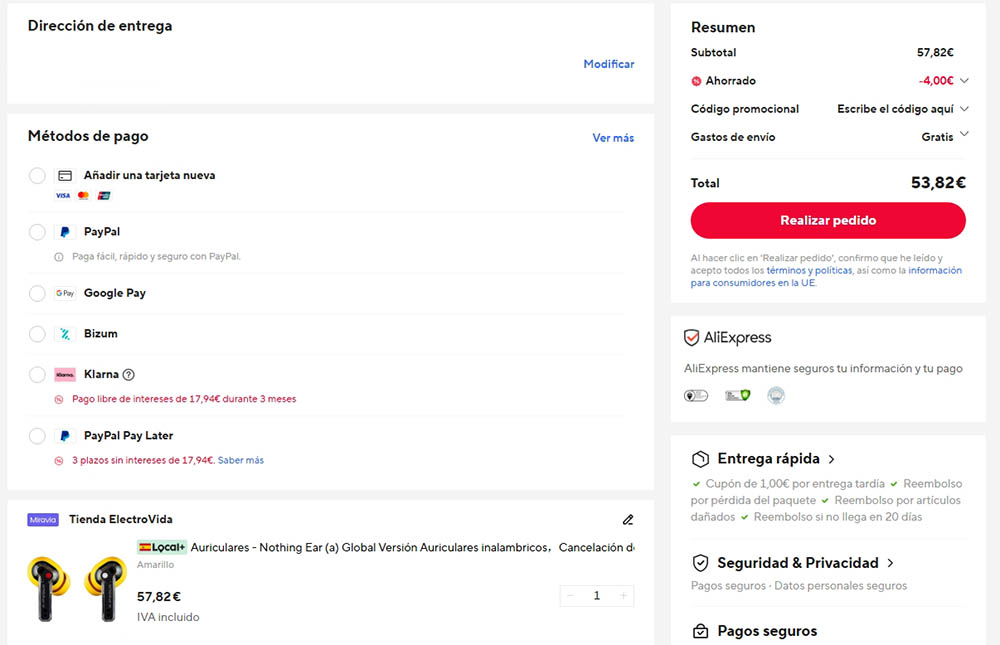Viewport: 1000px width, 645px height.
Task: Open información para consumidores link
Action: click(826, 277)
